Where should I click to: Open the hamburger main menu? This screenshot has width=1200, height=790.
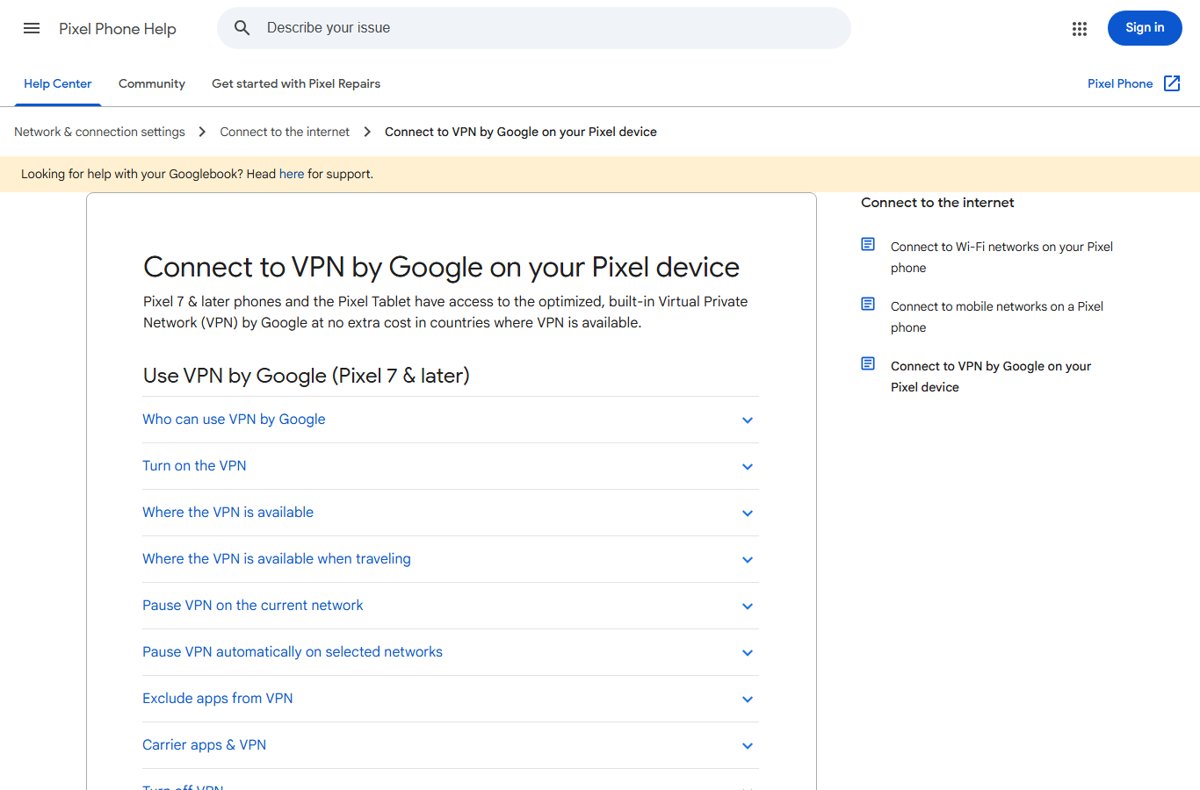click(x=32, y=28)
